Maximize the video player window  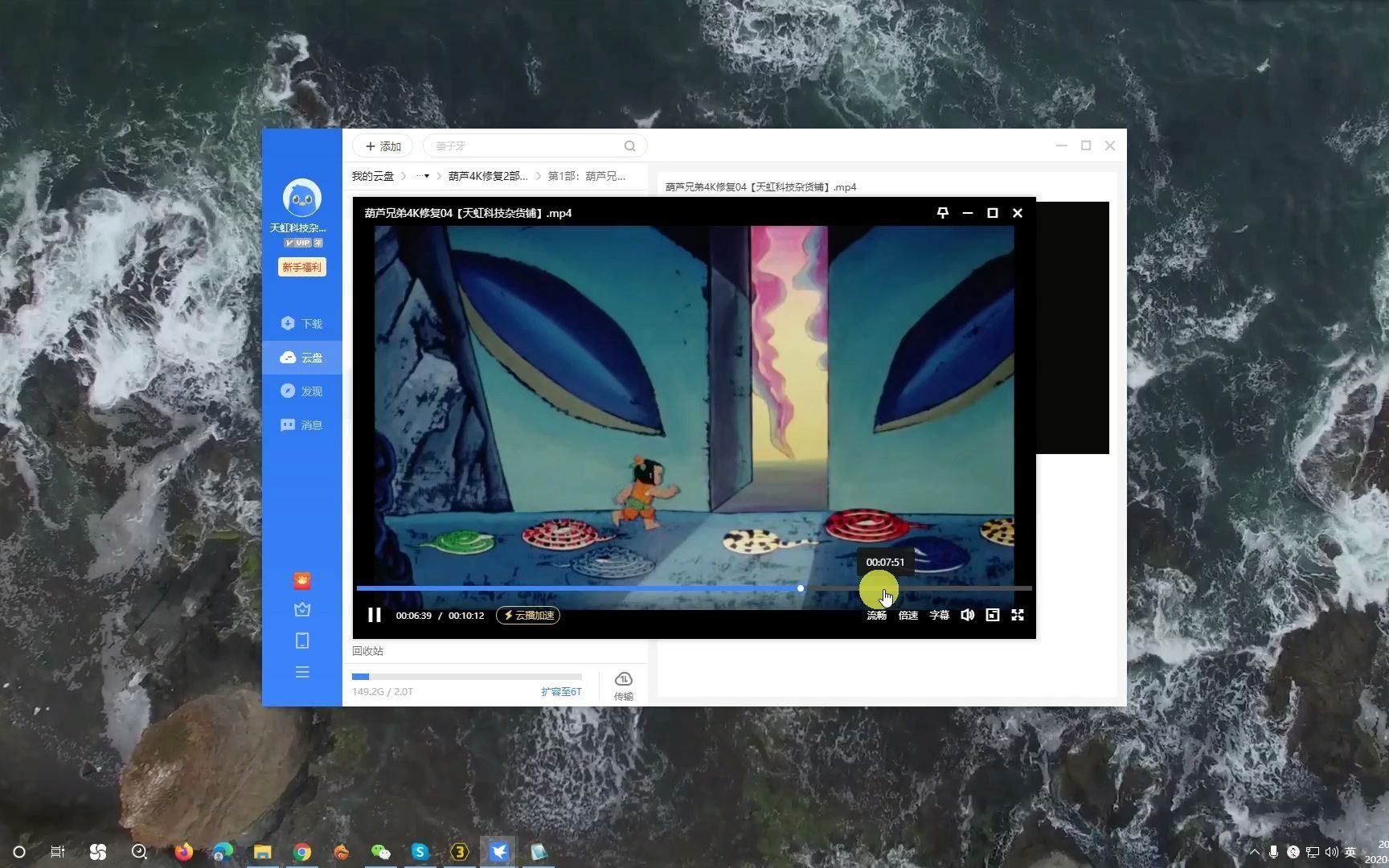[x=993, y=213]
